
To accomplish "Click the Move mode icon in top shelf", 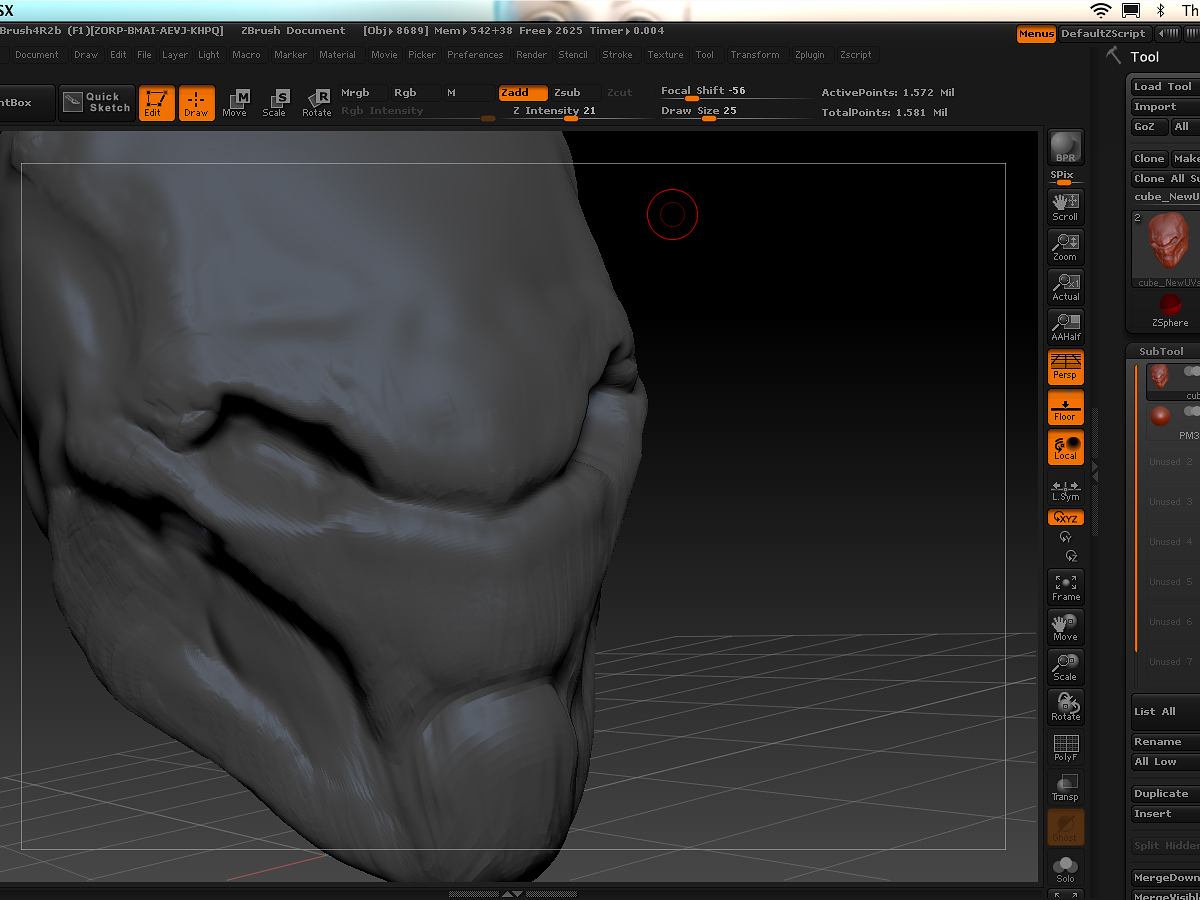I will point(235,102).
